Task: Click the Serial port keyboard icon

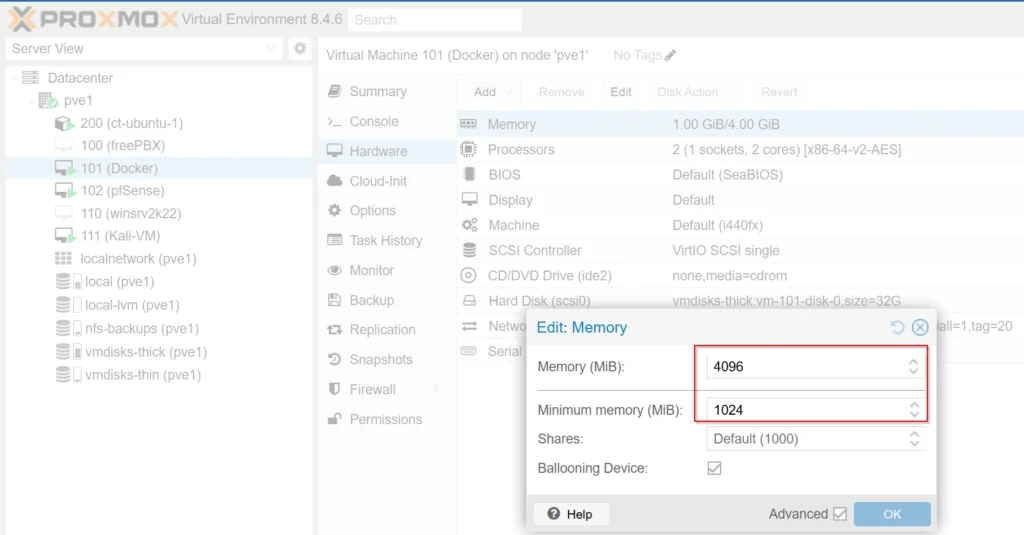Action: tap(468, 351)
